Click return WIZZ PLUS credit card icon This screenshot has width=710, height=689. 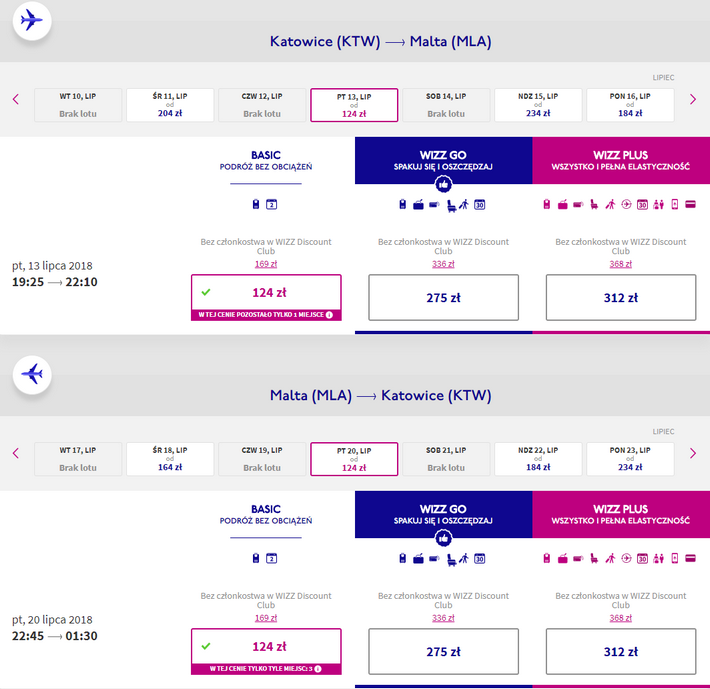point(691,559)
